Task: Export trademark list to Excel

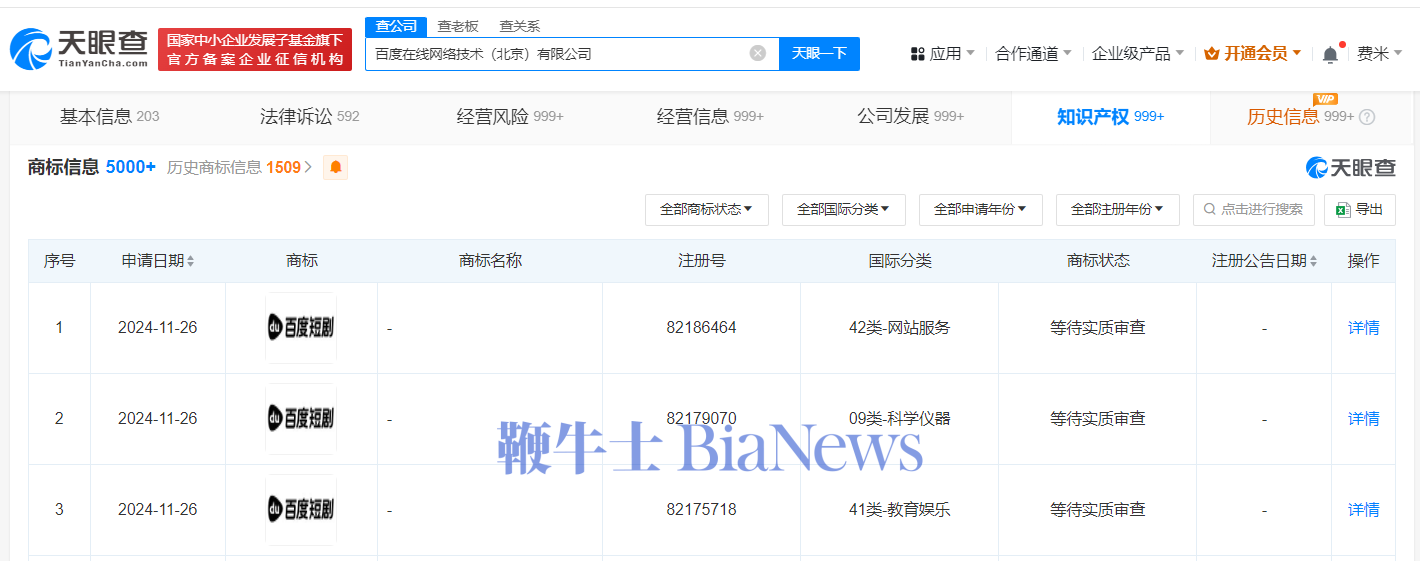Action: point(1359,209)
